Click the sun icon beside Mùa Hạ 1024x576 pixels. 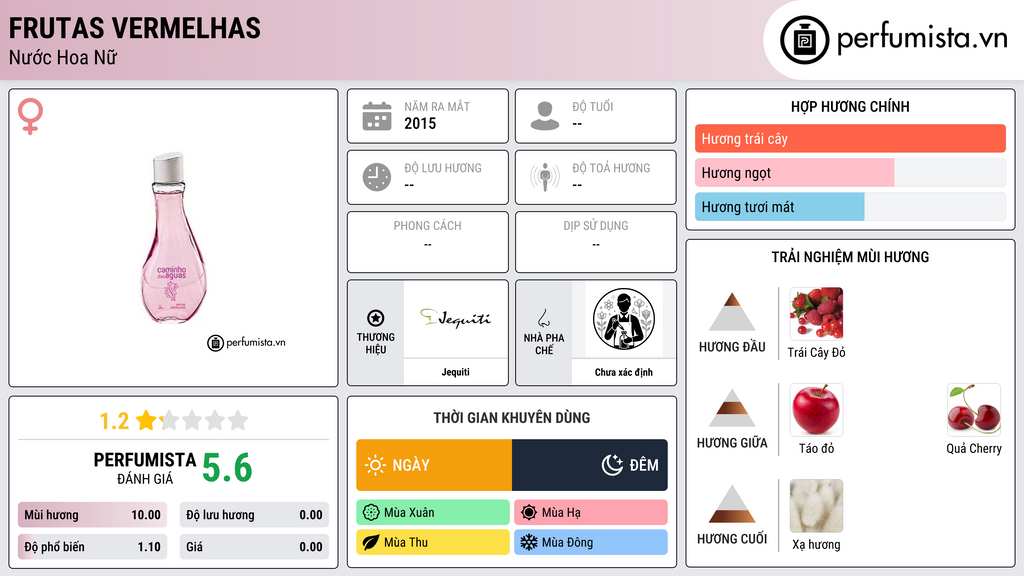tap(529, 513)
